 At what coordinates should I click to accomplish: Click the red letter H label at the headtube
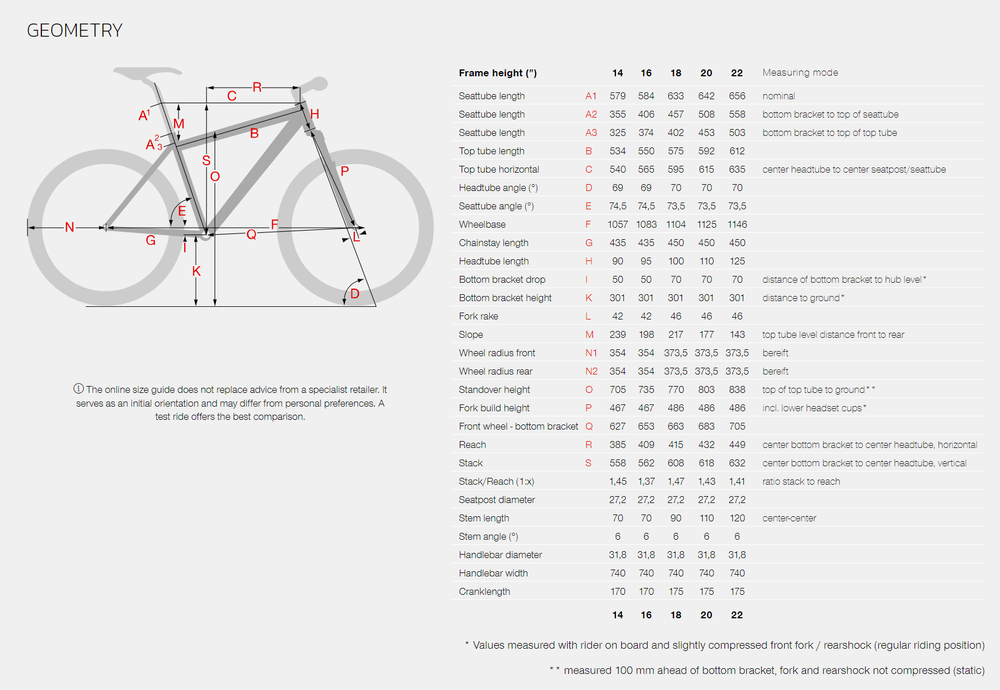click(314, 115)
